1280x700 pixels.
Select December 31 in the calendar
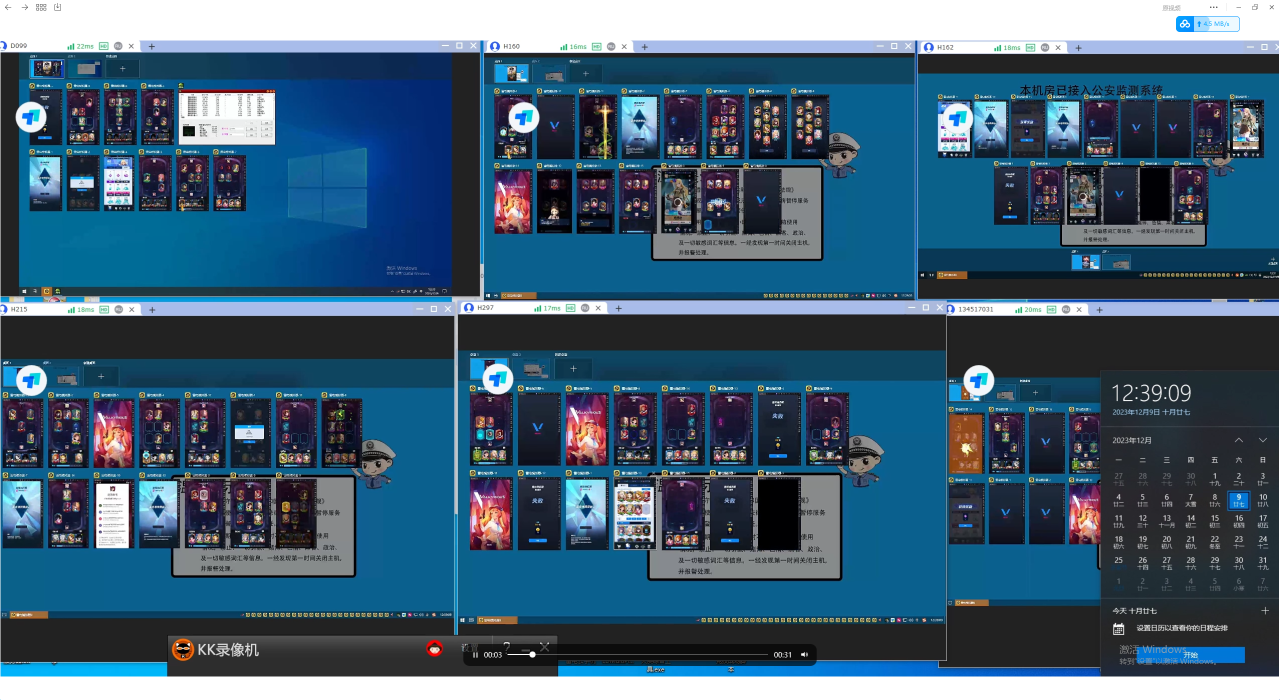coord(1263,563)
